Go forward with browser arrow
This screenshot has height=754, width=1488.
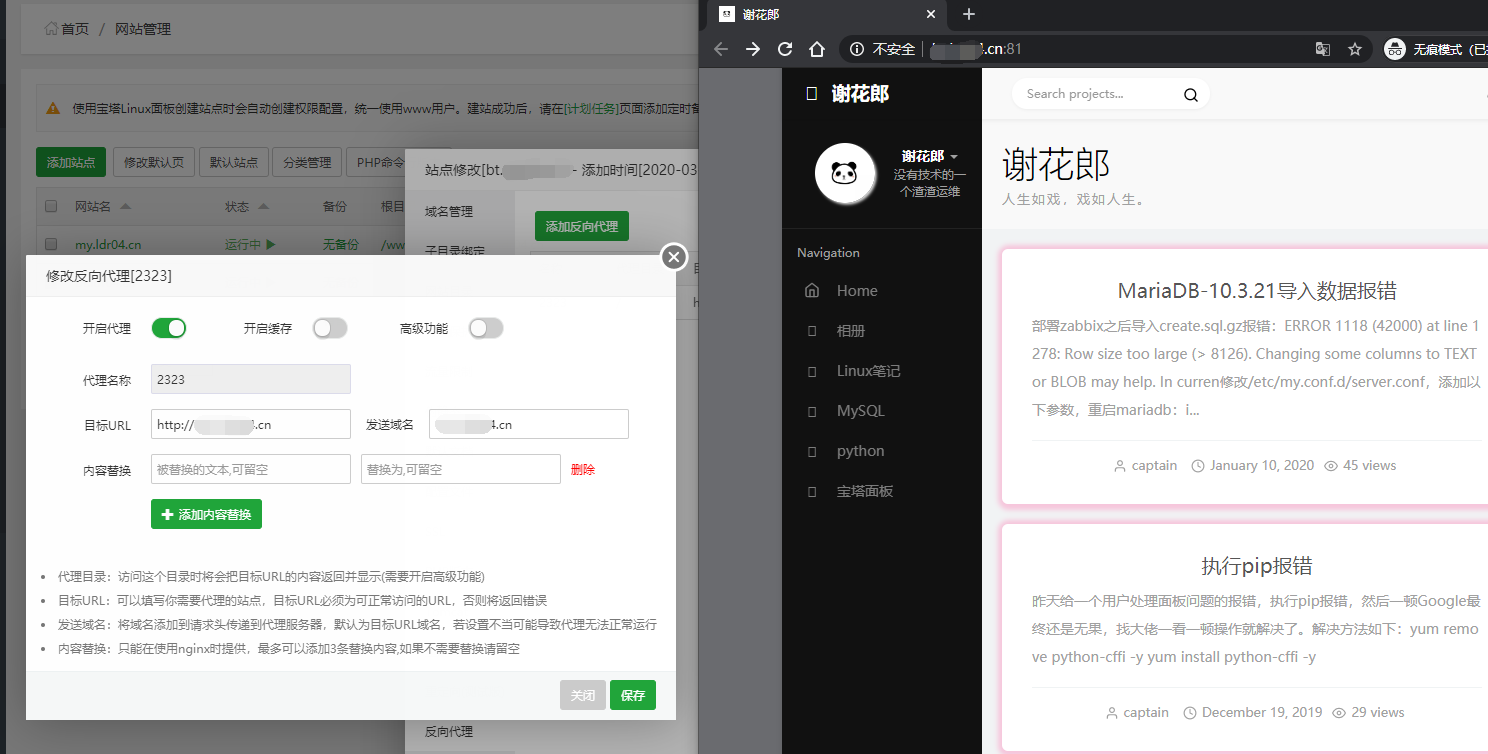[753, 49]
